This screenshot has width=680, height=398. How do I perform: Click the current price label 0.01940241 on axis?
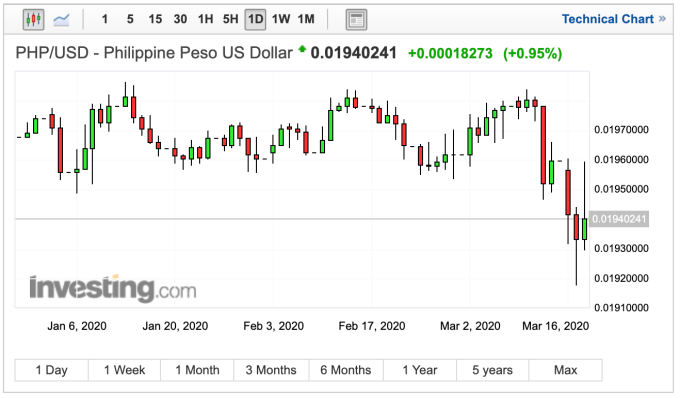pos(619,219)
